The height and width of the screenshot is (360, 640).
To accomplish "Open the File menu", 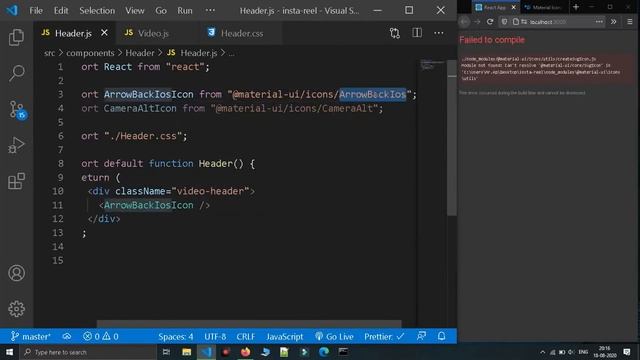I will [36, 11].
